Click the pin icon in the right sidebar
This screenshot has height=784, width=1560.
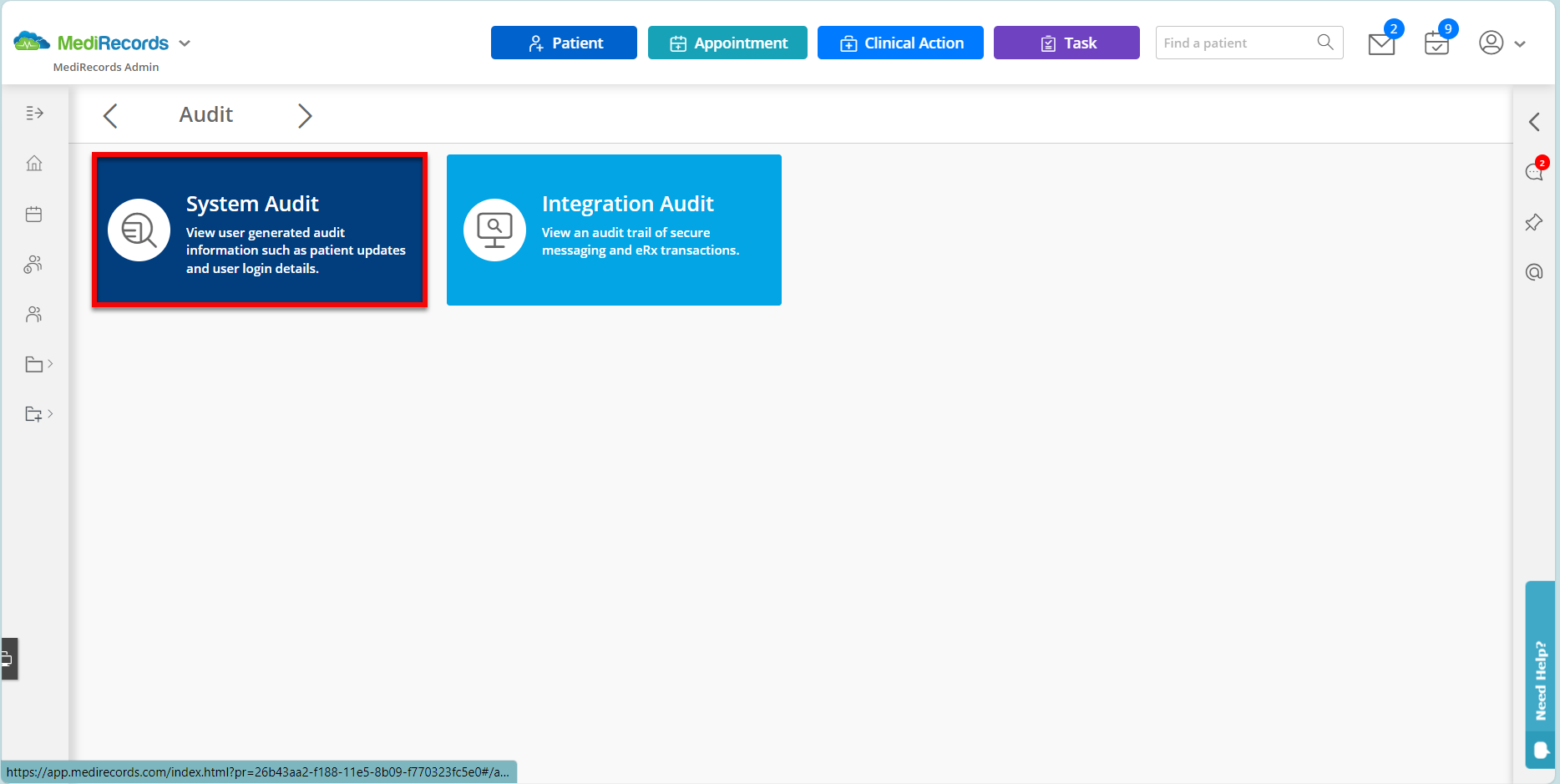(x=1534, y=222)
